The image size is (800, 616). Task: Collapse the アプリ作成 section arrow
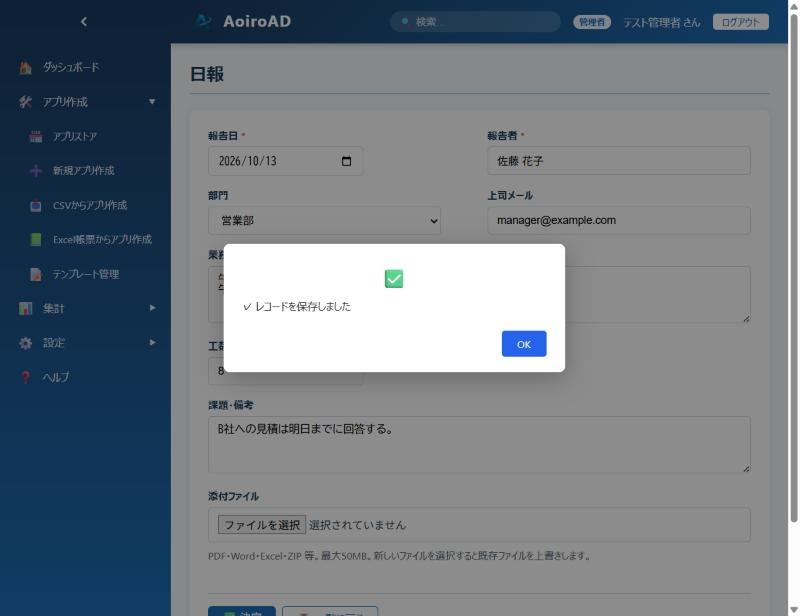coord(152,102)
